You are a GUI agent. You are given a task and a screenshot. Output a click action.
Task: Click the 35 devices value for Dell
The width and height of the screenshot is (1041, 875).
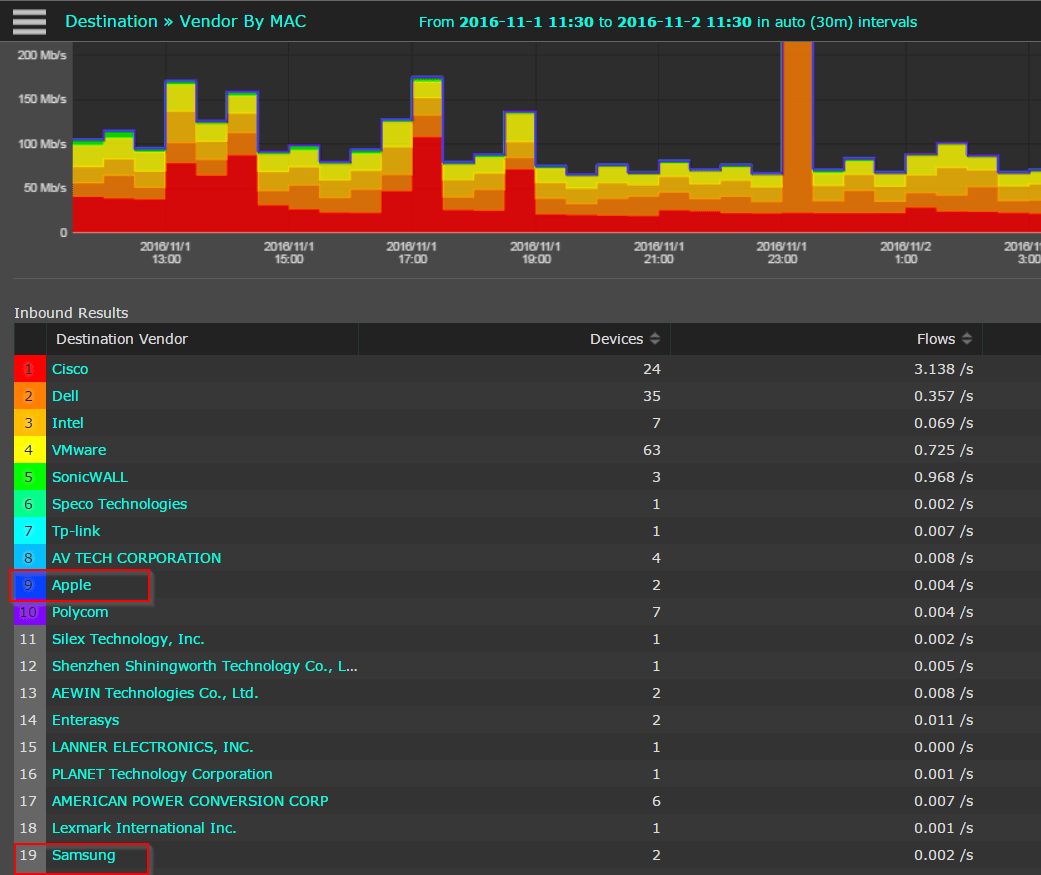click(651, 396)
